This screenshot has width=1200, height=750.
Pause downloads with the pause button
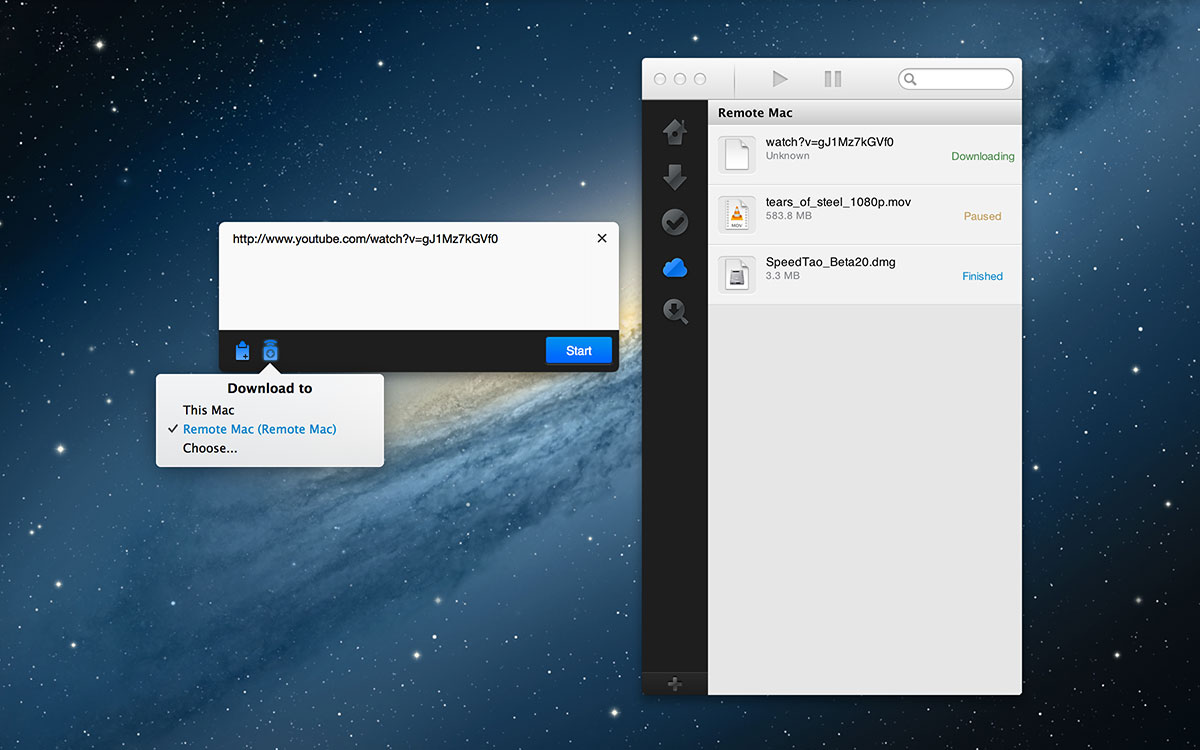833,79
